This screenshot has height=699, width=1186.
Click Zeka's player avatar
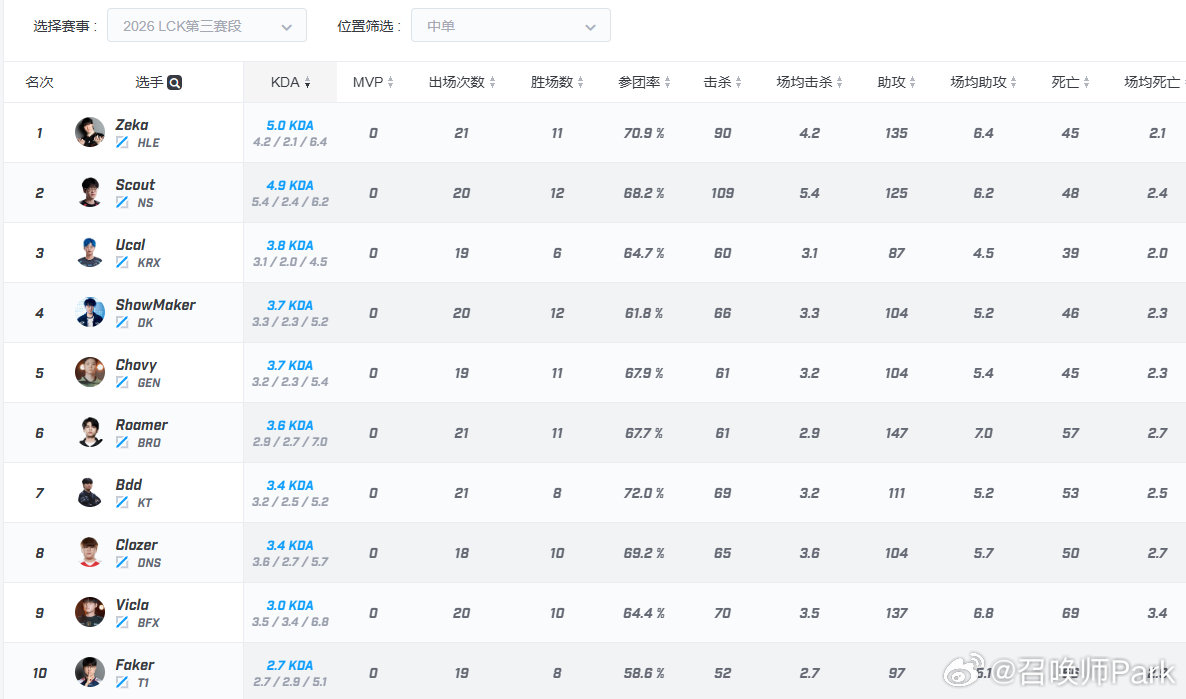pos(90,132)
